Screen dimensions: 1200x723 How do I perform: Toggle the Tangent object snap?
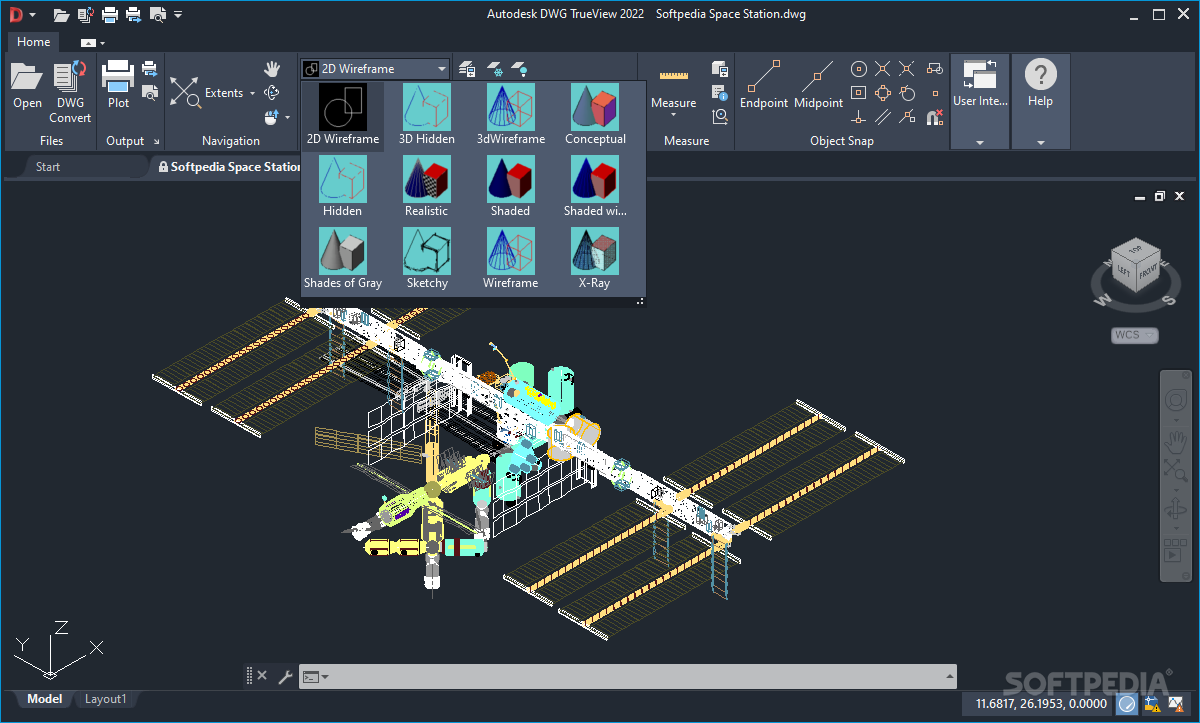[x=908, y=93]
